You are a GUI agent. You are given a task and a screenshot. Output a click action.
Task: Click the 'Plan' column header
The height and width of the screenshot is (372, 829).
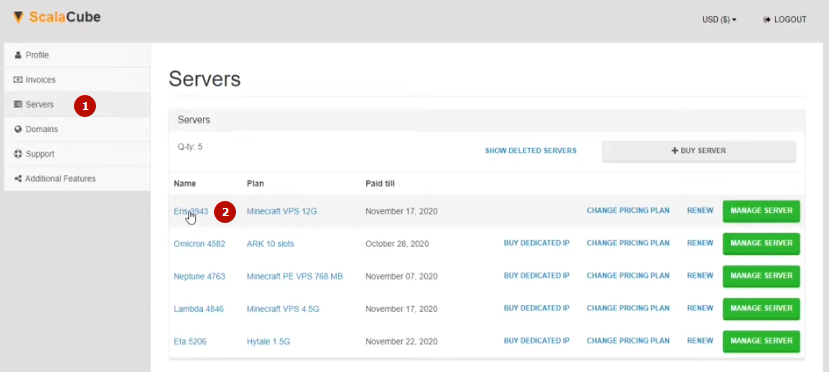tap(255, 184)
